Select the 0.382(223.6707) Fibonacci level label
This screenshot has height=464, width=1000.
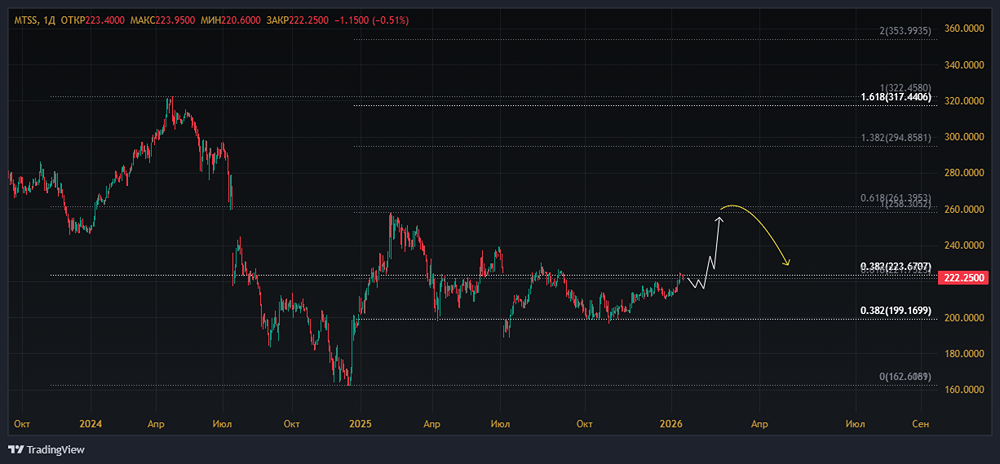(896, 267)
